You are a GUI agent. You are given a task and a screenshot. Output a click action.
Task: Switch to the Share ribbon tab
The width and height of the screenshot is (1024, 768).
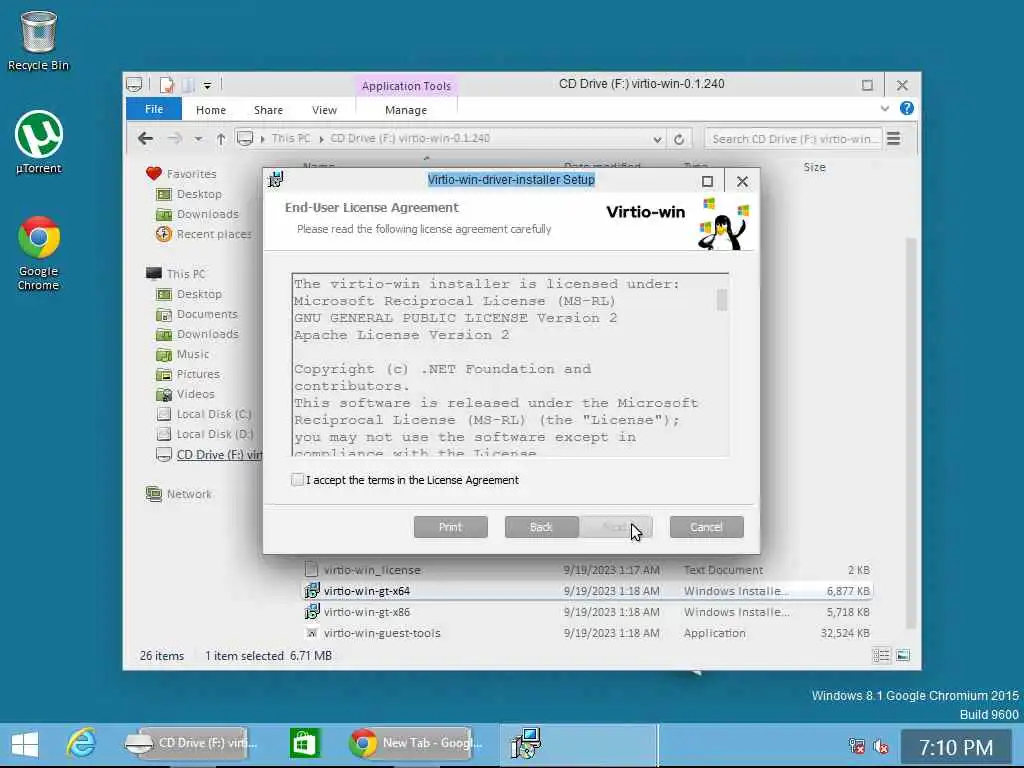[x=268, y=110]
